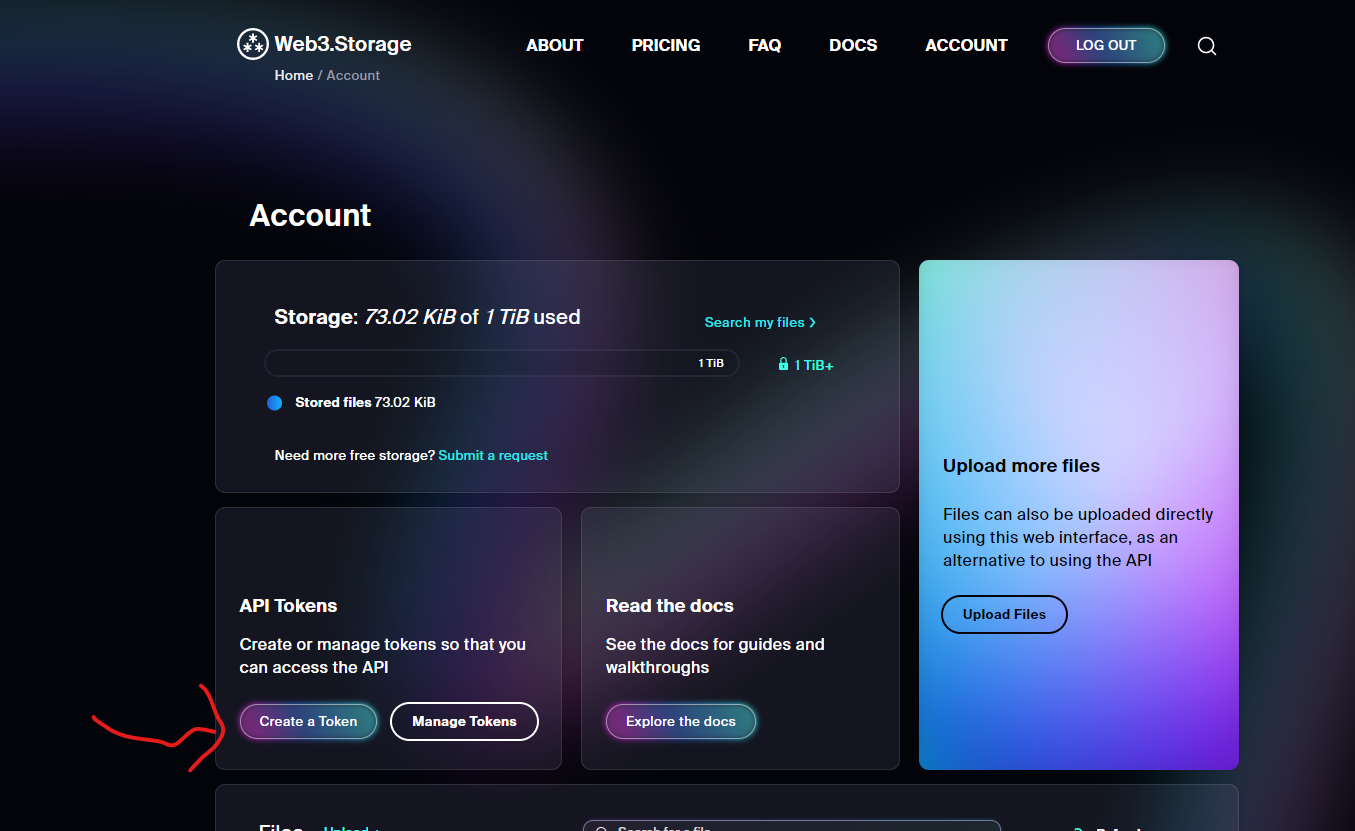
Task: Open the ABOUT menu item
Action: (555, 45)
